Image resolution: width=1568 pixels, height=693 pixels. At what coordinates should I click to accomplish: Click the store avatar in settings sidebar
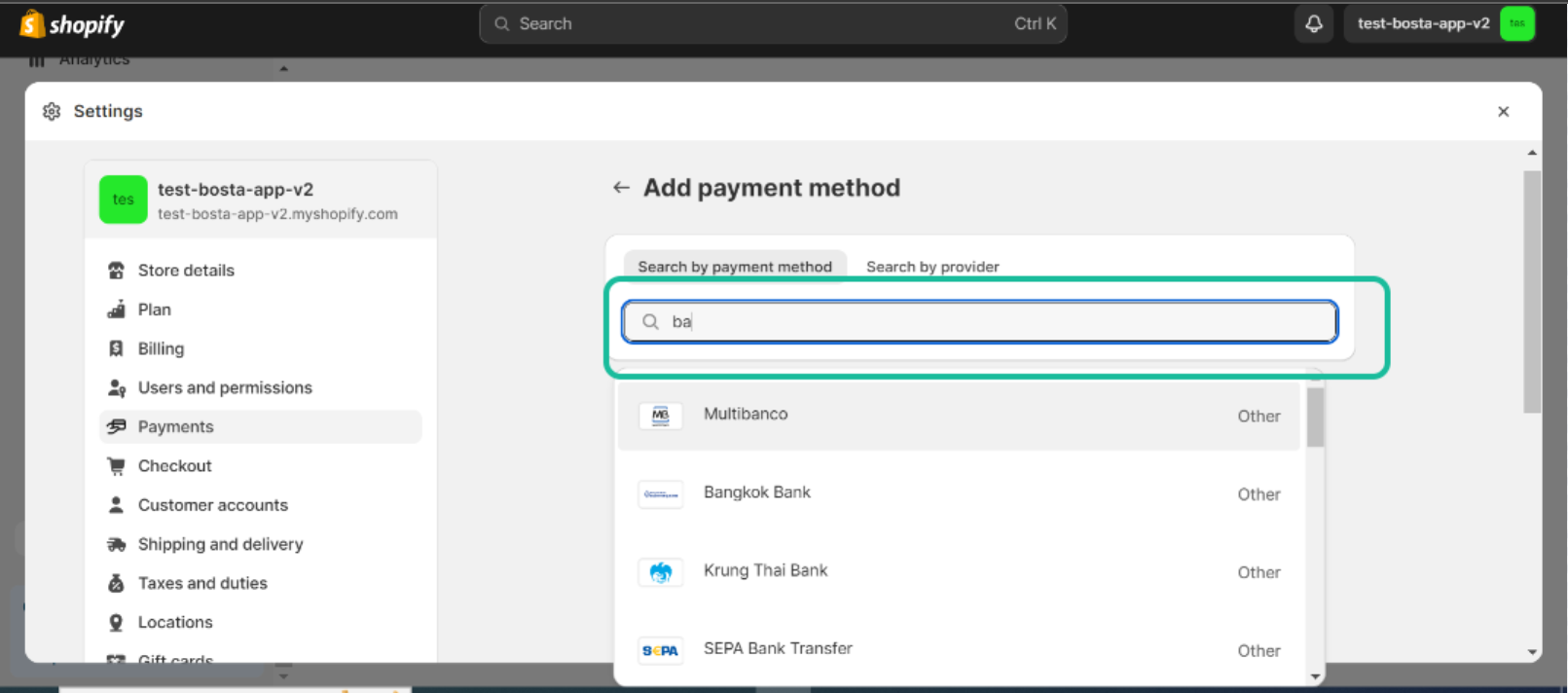123,200
